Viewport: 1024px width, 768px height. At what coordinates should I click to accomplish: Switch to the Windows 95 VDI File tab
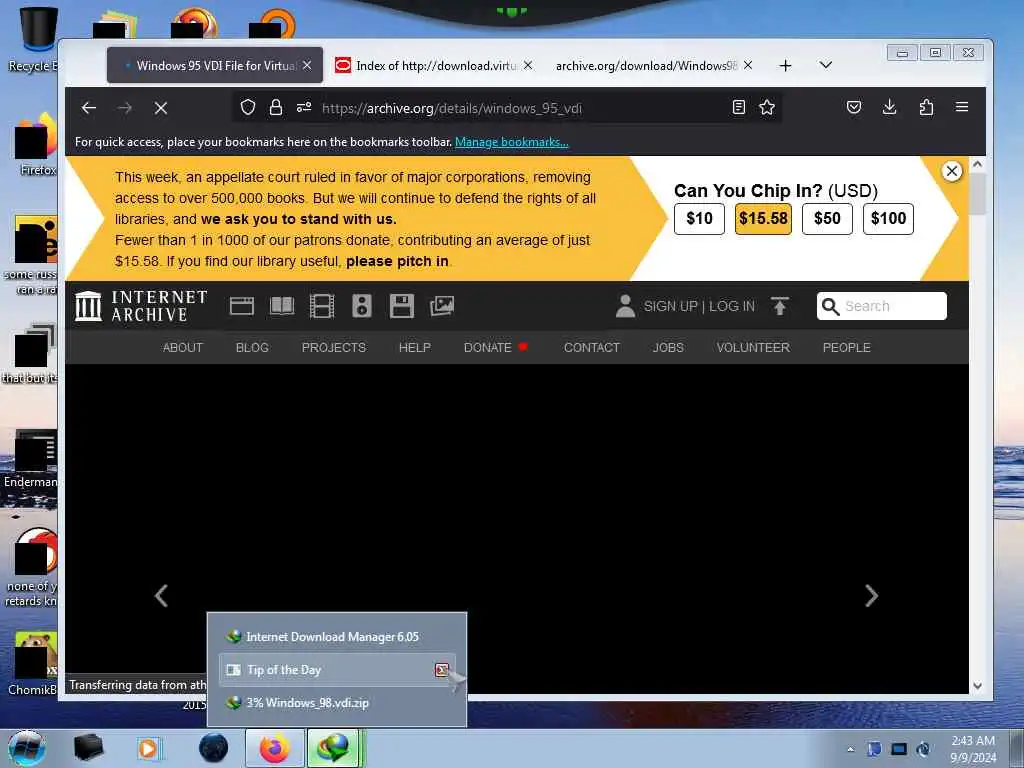point(215,65)
